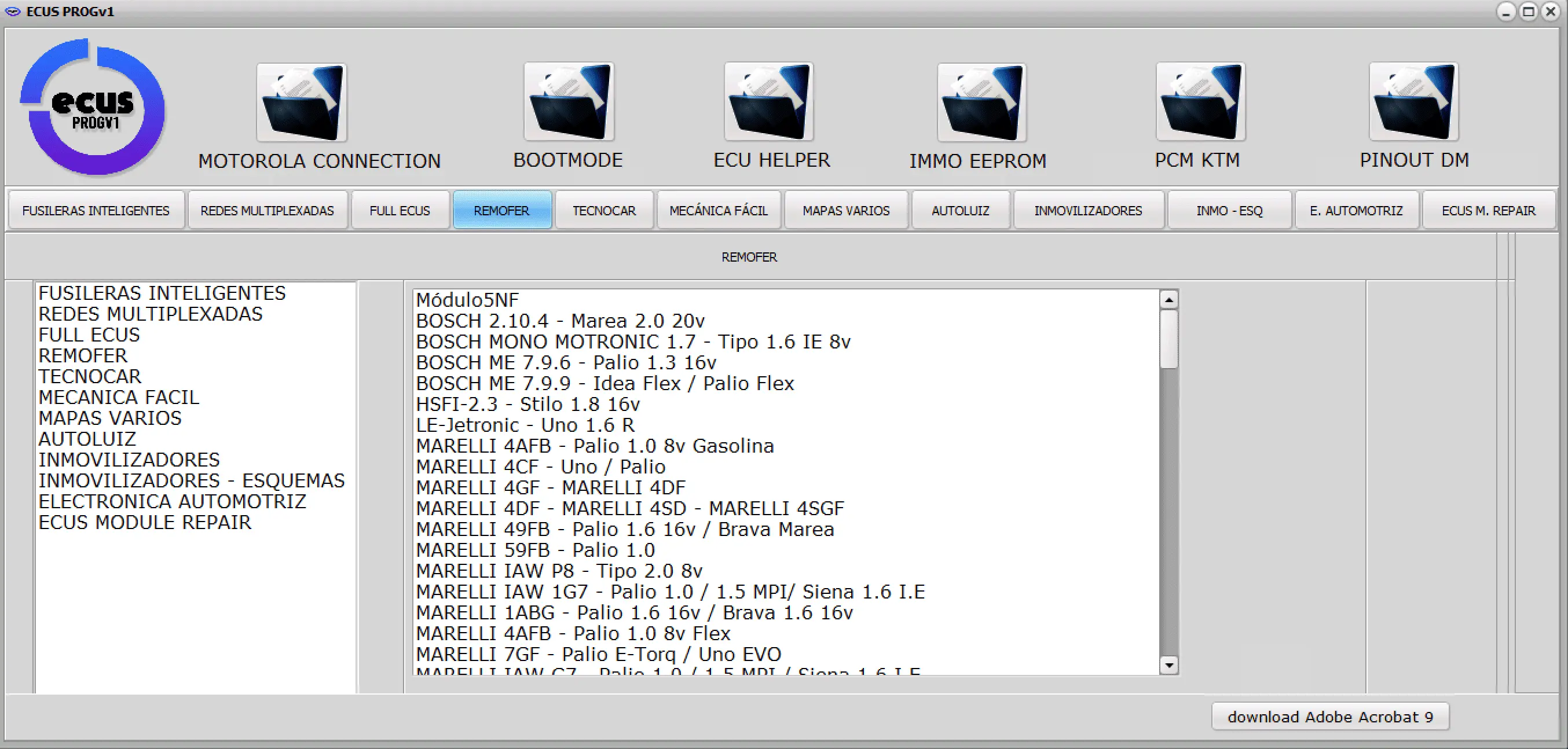Select MARELLI 7GF - Palio E-Torq entry
Screen dimensions: 1568x749
pos(598,654)
